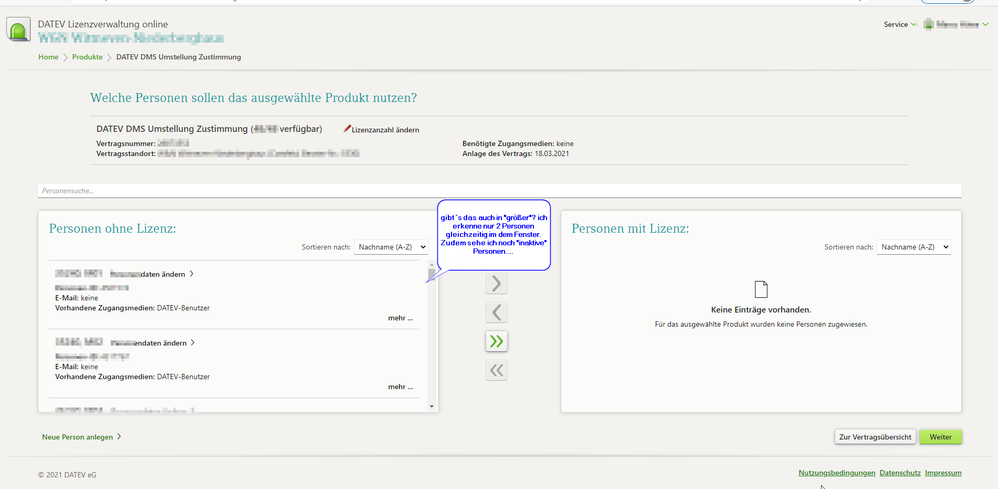
Task: Click the single right arrow assign button
Action: click(x=496, y=284)
